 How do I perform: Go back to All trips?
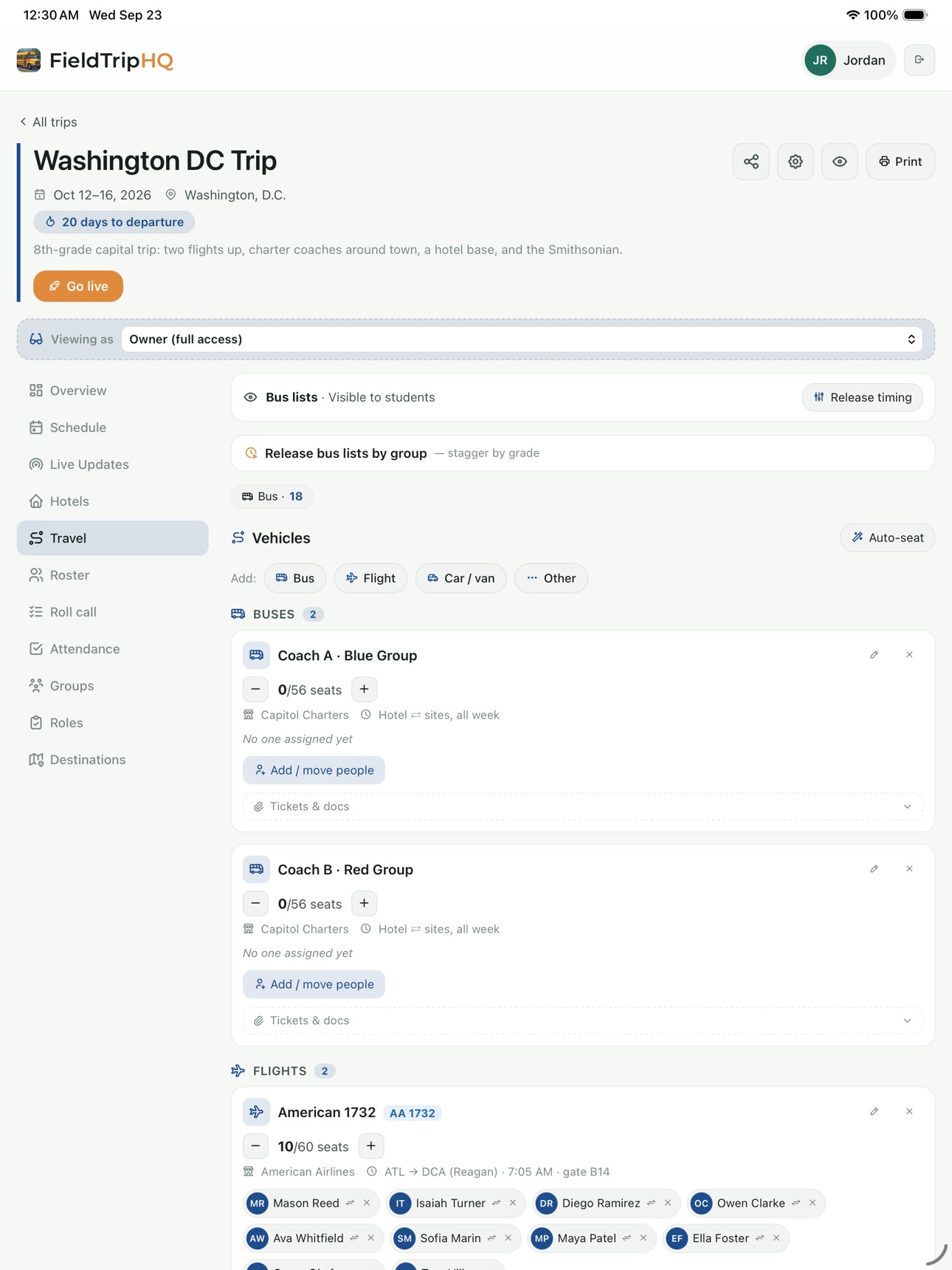click(x=49, y=122)
